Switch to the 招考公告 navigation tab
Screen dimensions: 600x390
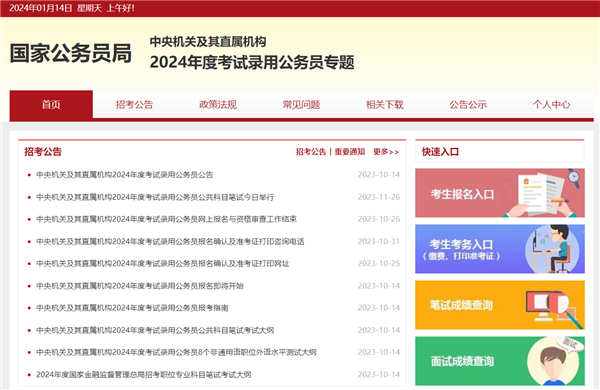[x=134, y=104]
